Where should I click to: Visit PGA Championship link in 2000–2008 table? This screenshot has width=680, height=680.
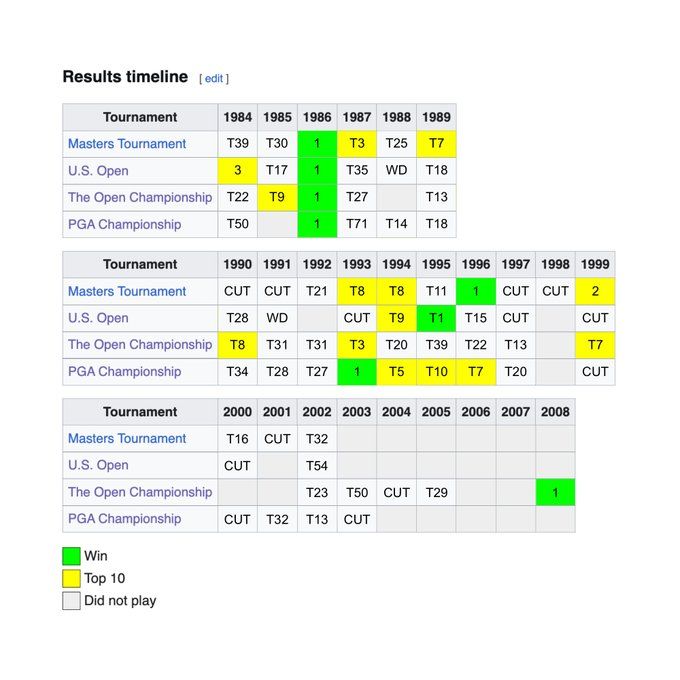(x=124, y=519)
